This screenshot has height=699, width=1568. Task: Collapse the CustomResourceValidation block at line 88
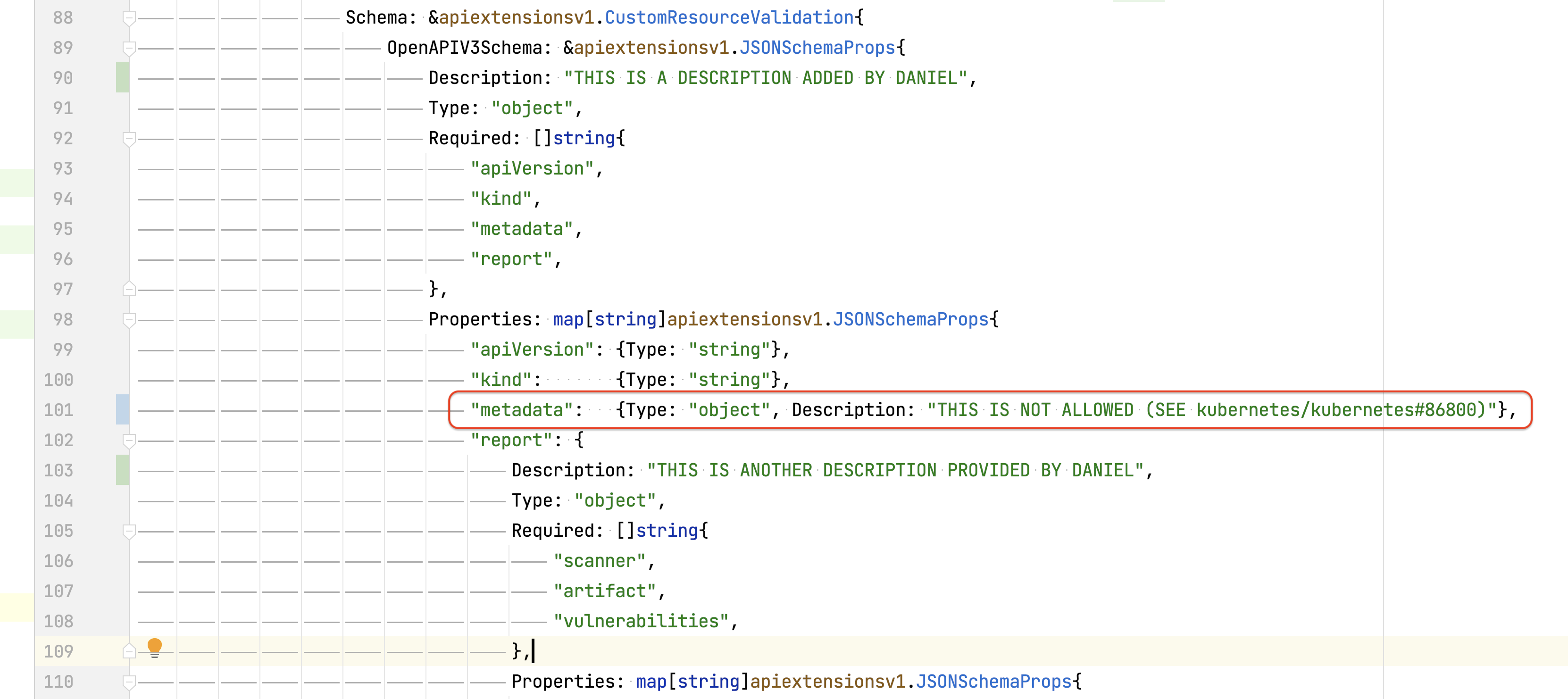point(129,17)
